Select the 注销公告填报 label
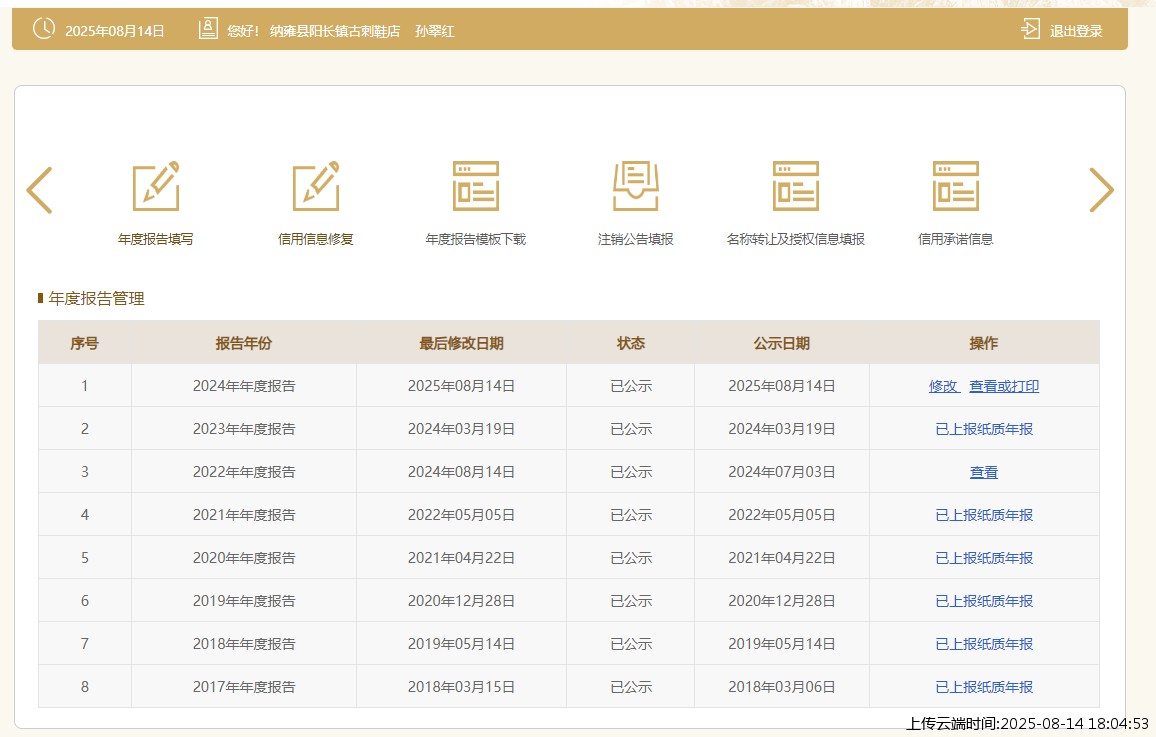 tap(636, 239)
